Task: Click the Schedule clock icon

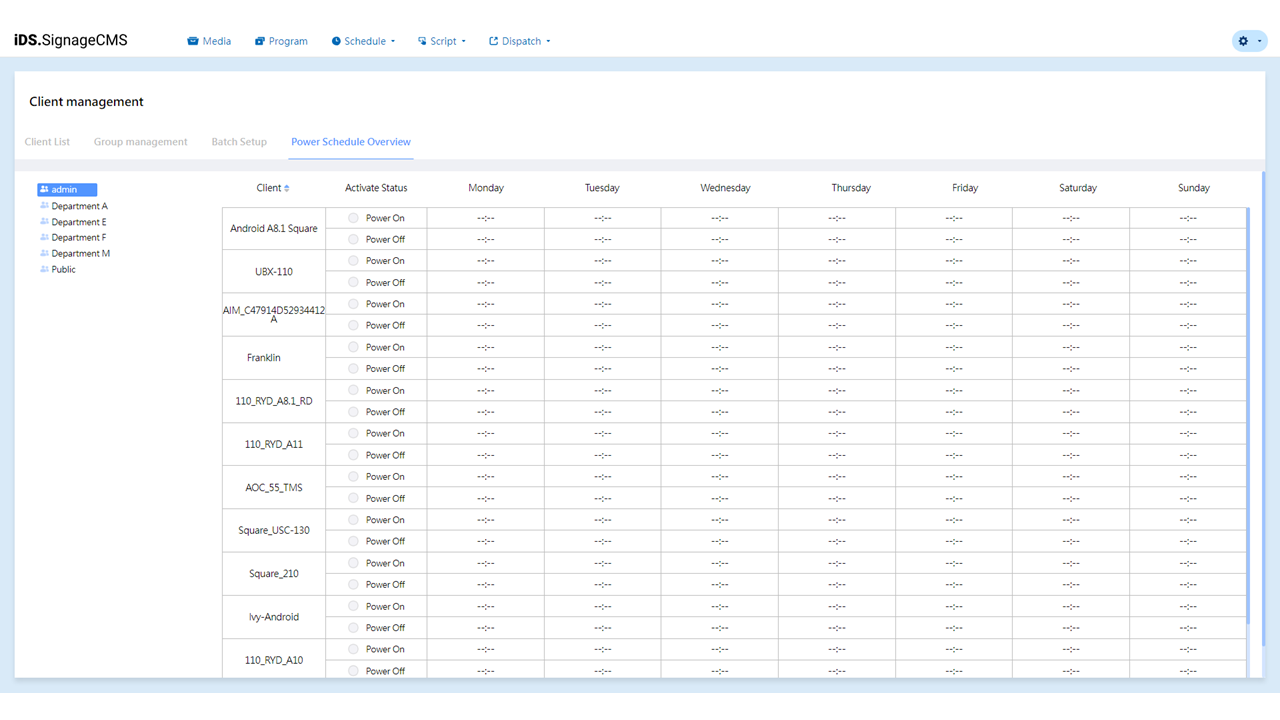Action: 336,41
